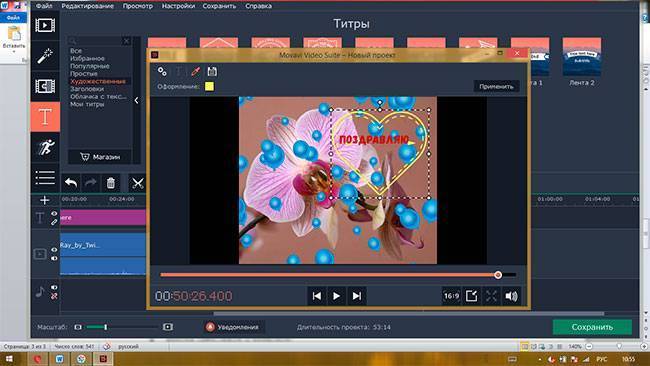Select the color properties eyedropper icon
This screenshot has height=366, width=650.
(x=196, y=71)
